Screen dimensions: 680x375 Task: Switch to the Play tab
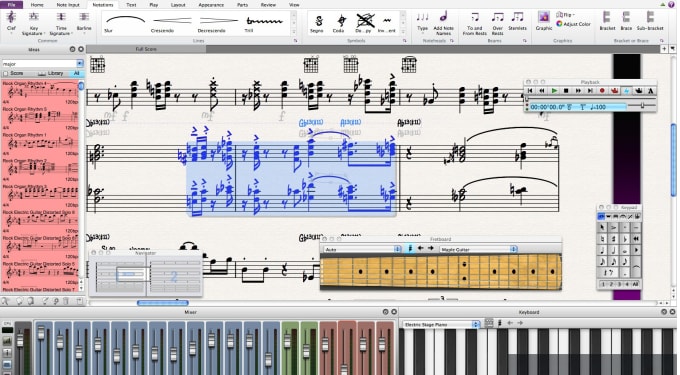pyautogui.click(x=154, y=5)
